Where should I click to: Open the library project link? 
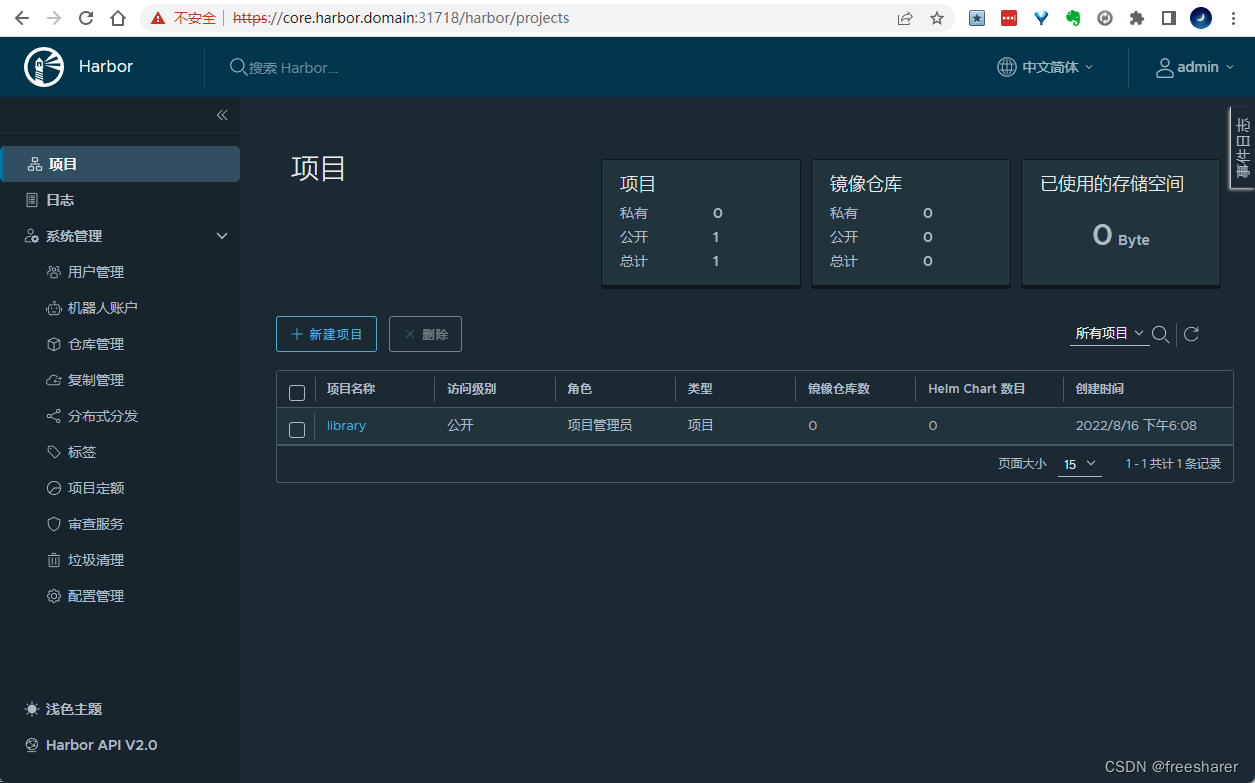click(346, 426)
